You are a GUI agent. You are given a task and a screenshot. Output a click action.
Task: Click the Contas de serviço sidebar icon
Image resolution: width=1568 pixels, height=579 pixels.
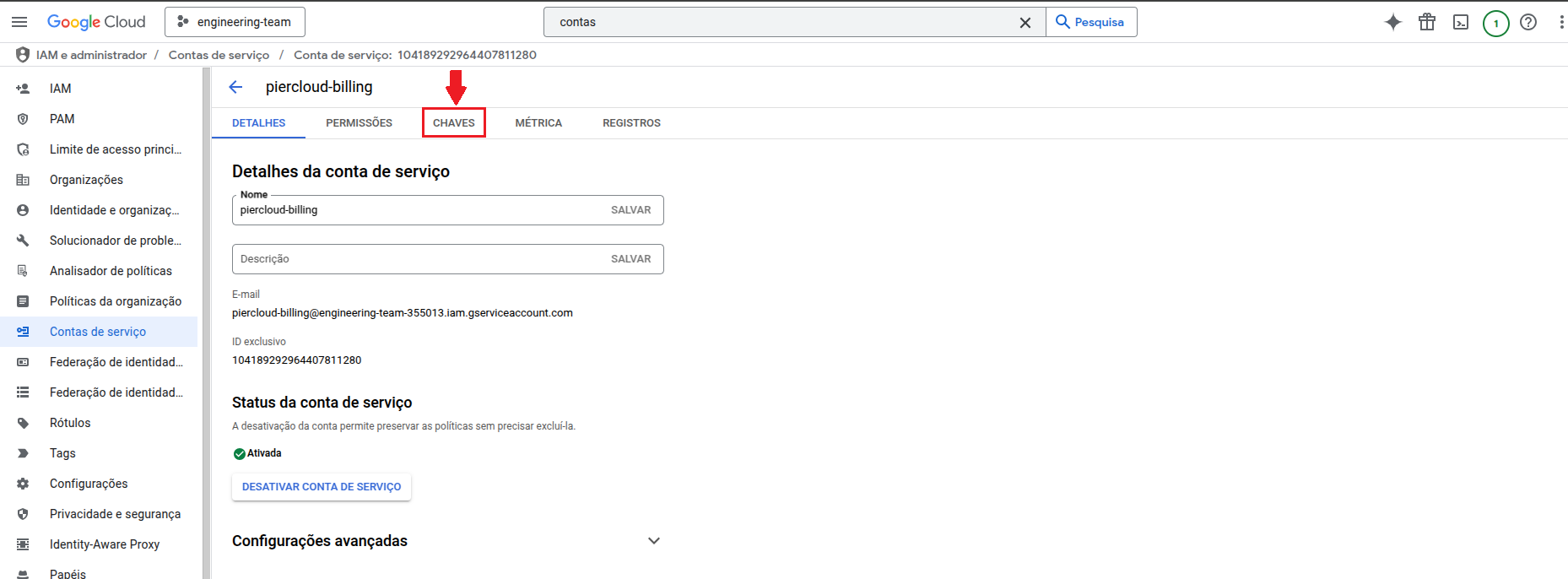(23, 332)
